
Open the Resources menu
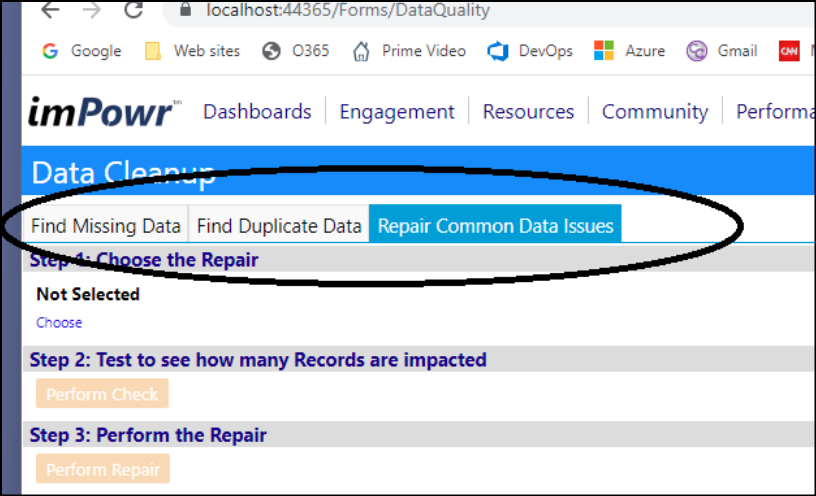(x=528, y=111)
